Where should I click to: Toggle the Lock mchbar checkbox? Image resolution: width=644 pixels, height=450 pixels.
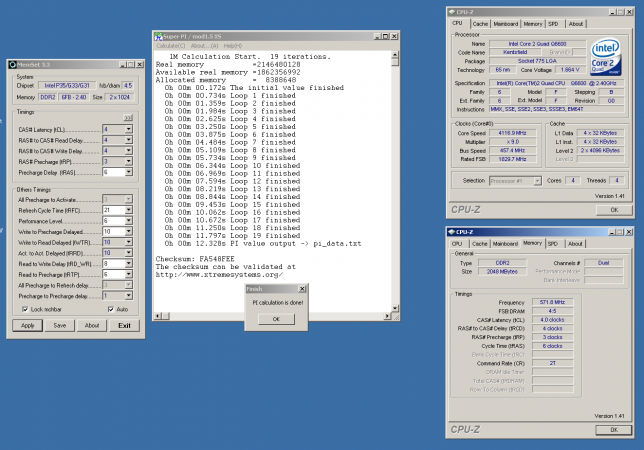coord(25,309)
